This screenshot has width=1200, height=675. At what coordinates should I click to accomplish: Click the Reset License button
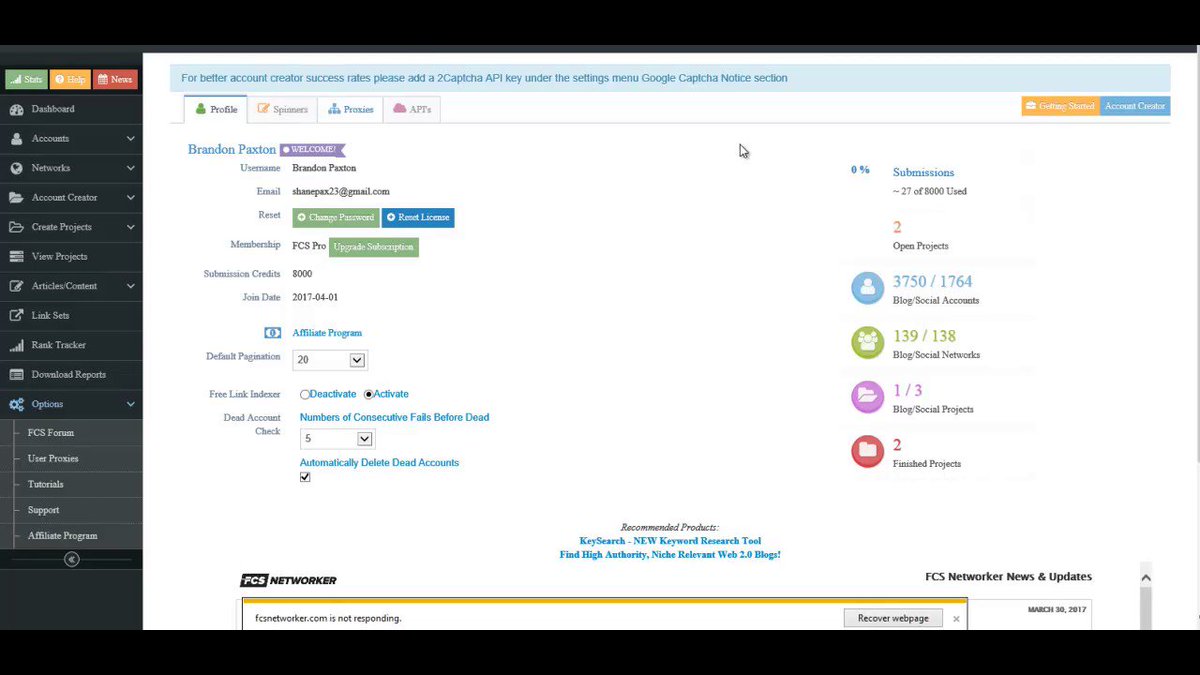click(418, 218)
